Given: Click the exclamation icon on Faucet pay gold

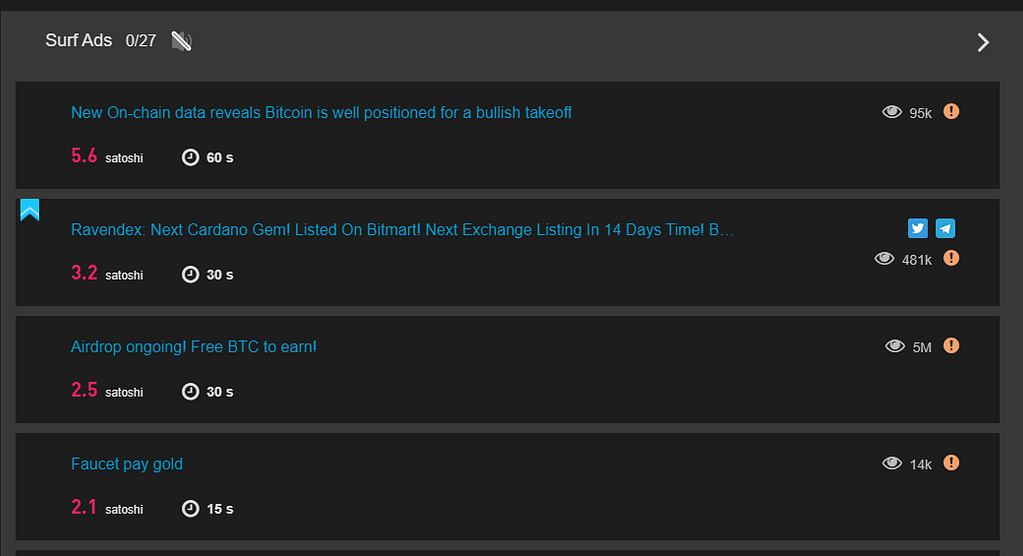Looking at the screenshot, I should pyautogui.click(x=951, y=463).
